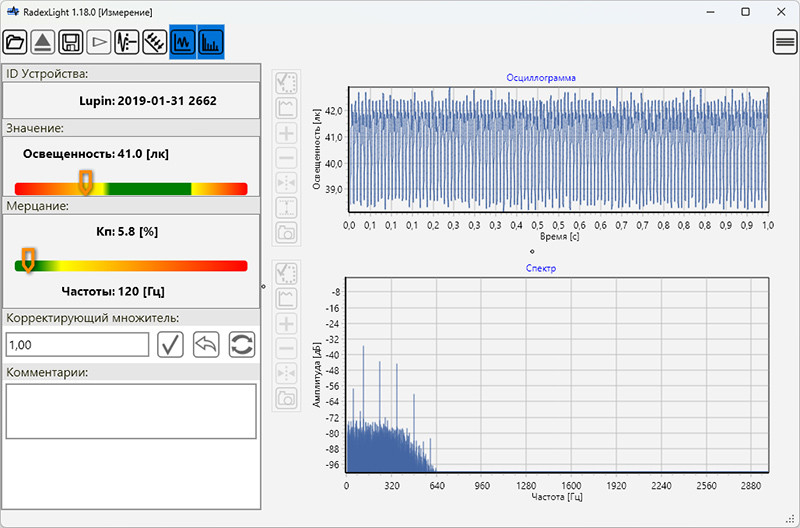Click the flicker Кп indicator marker

[29, 260]
